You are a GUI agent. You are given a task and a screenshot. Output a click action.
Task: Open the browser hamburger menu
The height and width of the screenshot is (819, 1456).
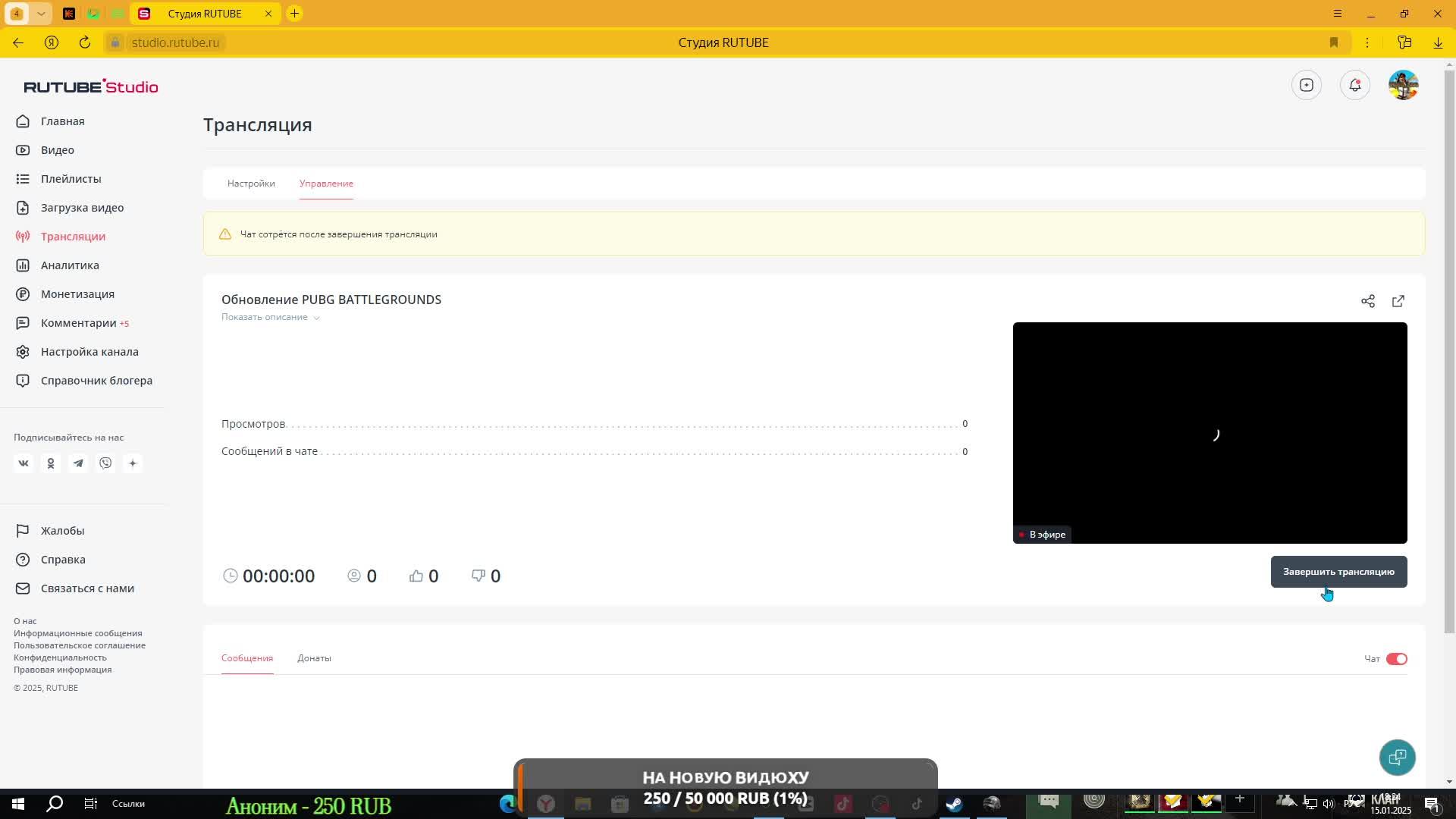[1338, 14]
